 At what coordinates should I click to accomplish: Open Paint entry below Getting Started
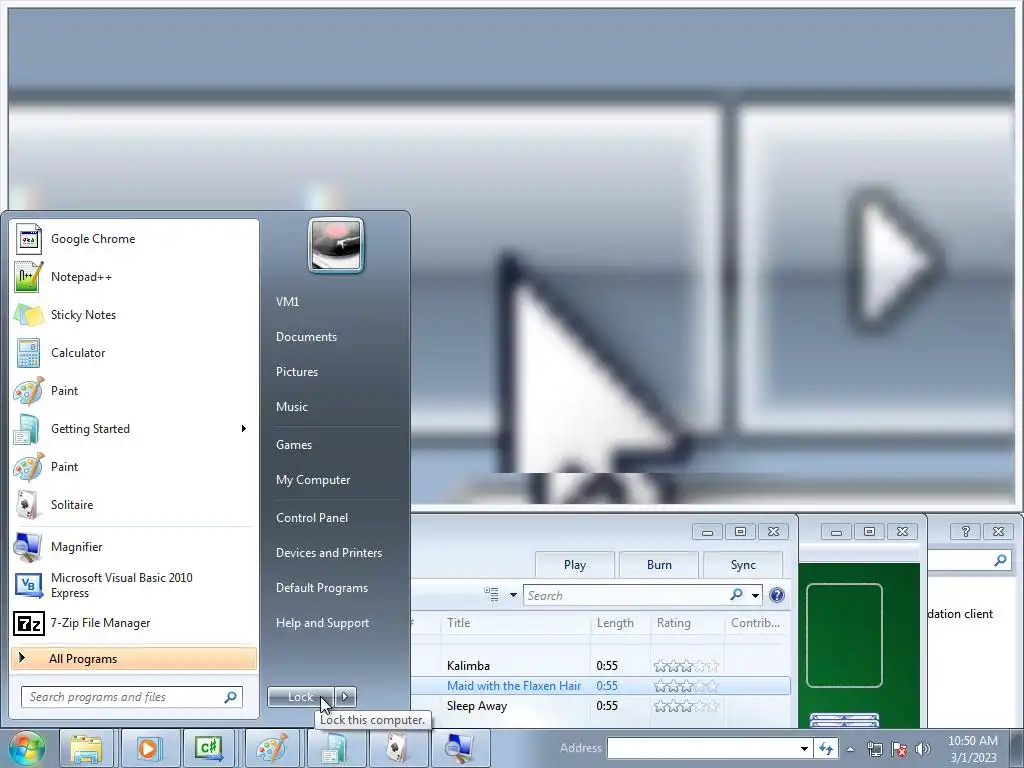134,466
